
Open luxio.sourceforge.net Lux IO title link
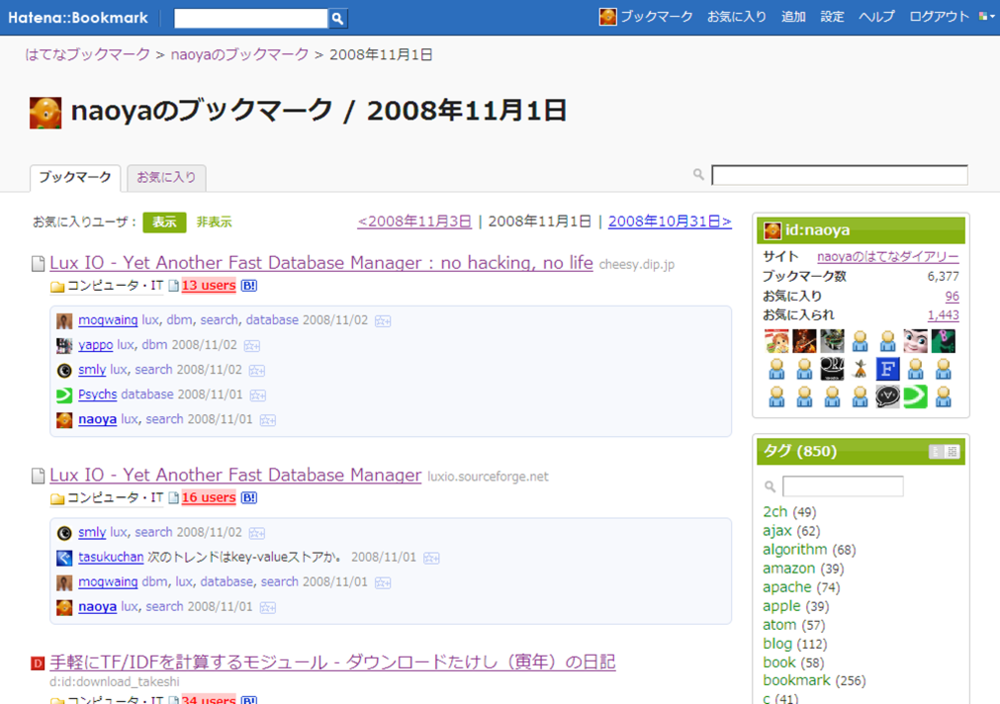[235, 475]
